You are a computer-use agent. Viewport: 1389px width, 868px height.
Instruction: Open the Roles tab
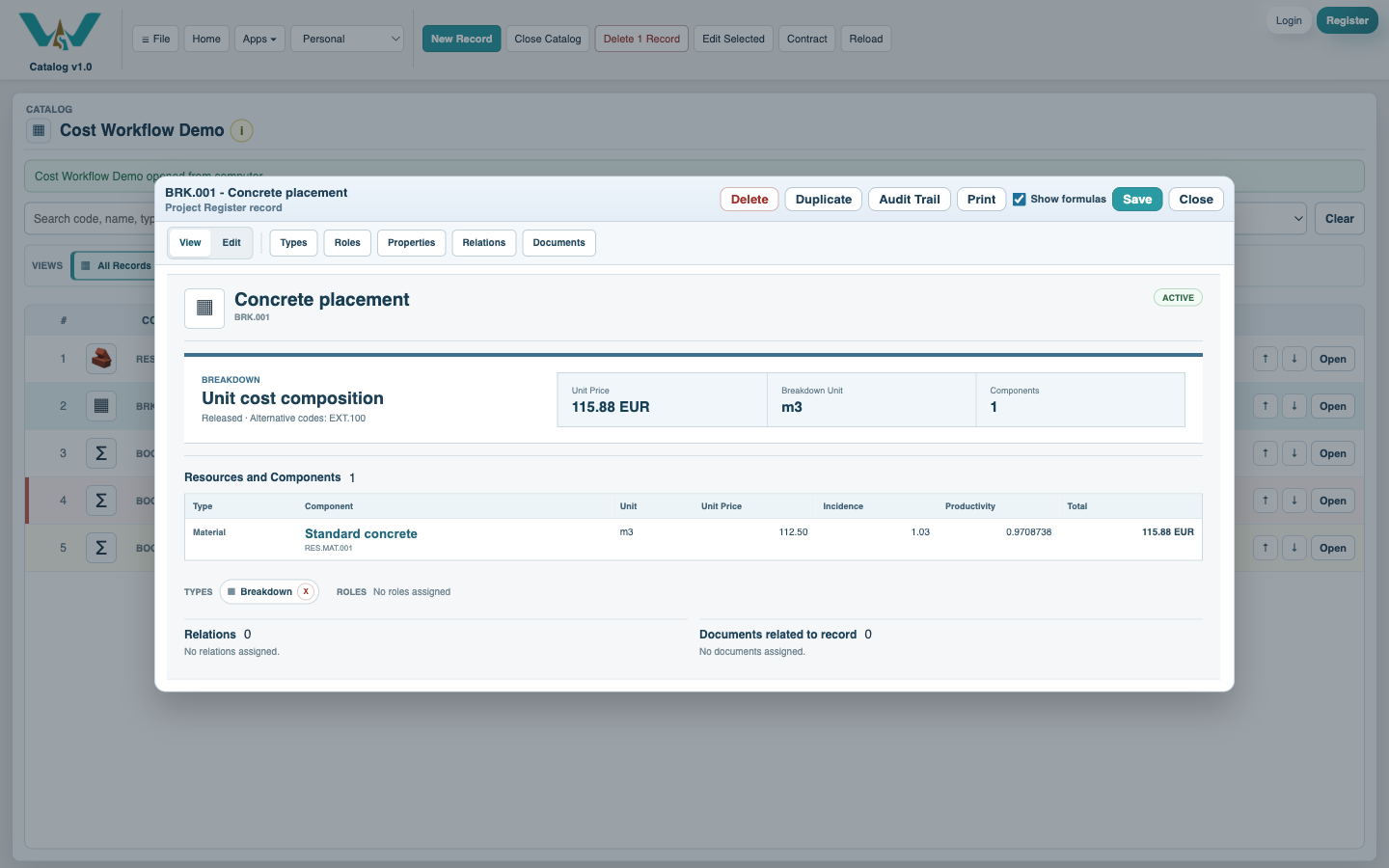(x=347, y=243)
